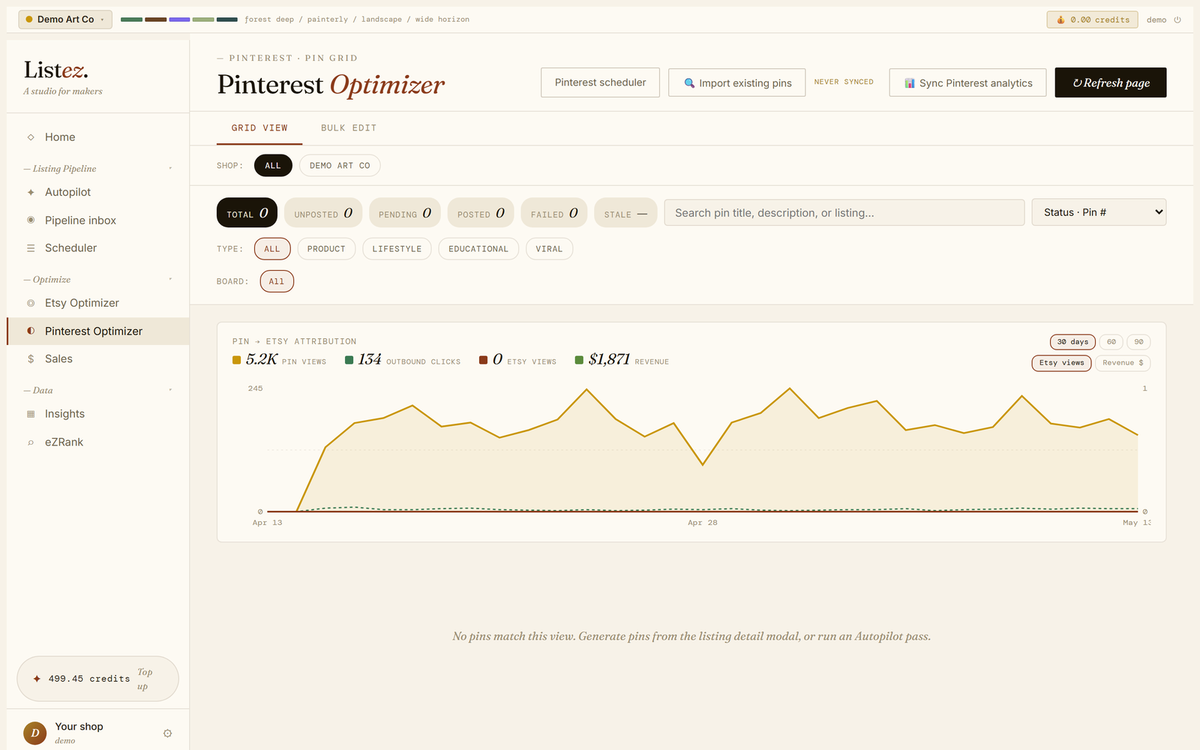Collapse the Listing Pipeline section
The image size is (1200, 750).
click(97, 169)
